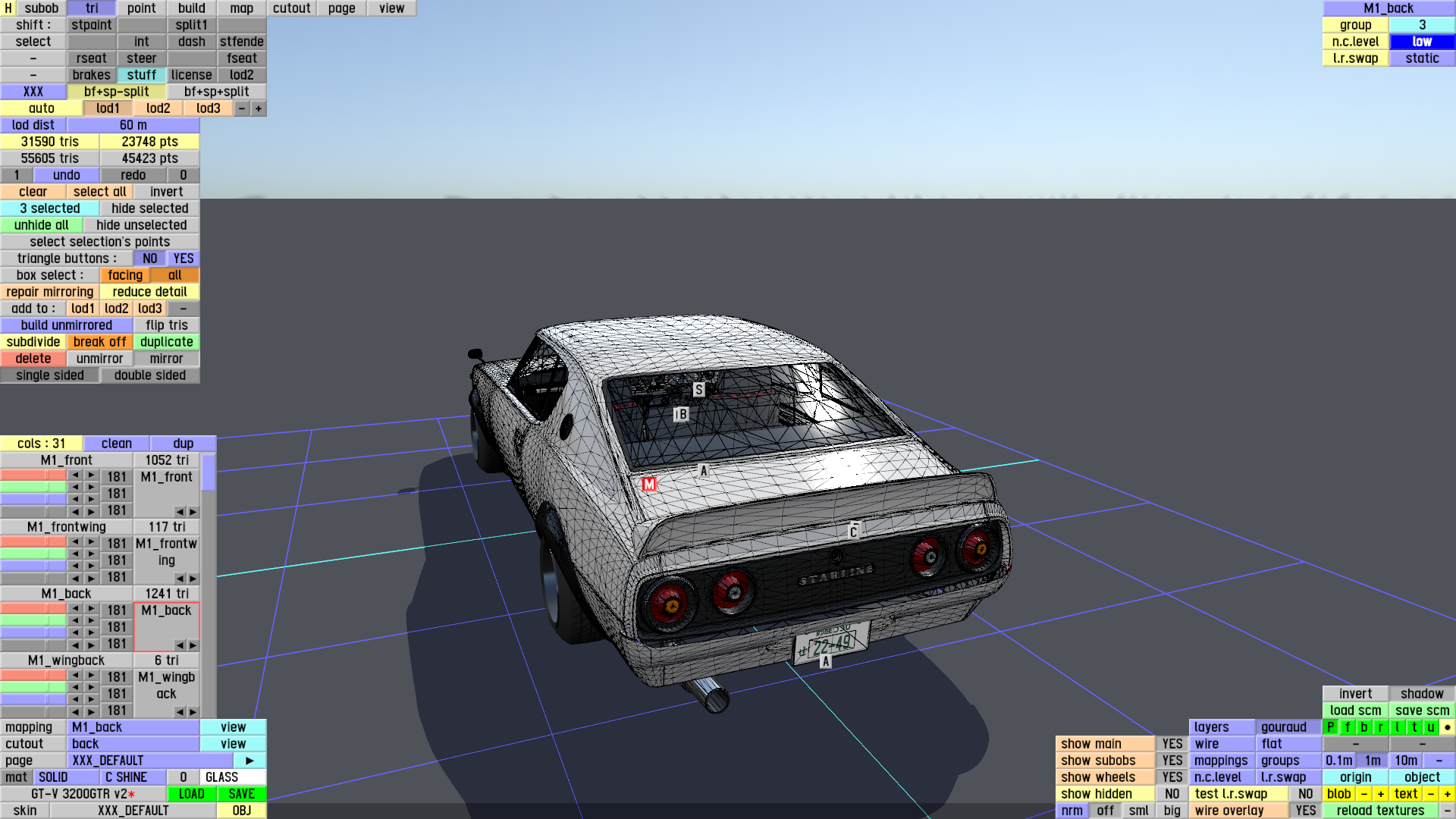Image resolution: width=1456 pixels, height=819 pixels.
Task: Click the right arrow beside M1_front red slider
Action: (x=91, y=475)
